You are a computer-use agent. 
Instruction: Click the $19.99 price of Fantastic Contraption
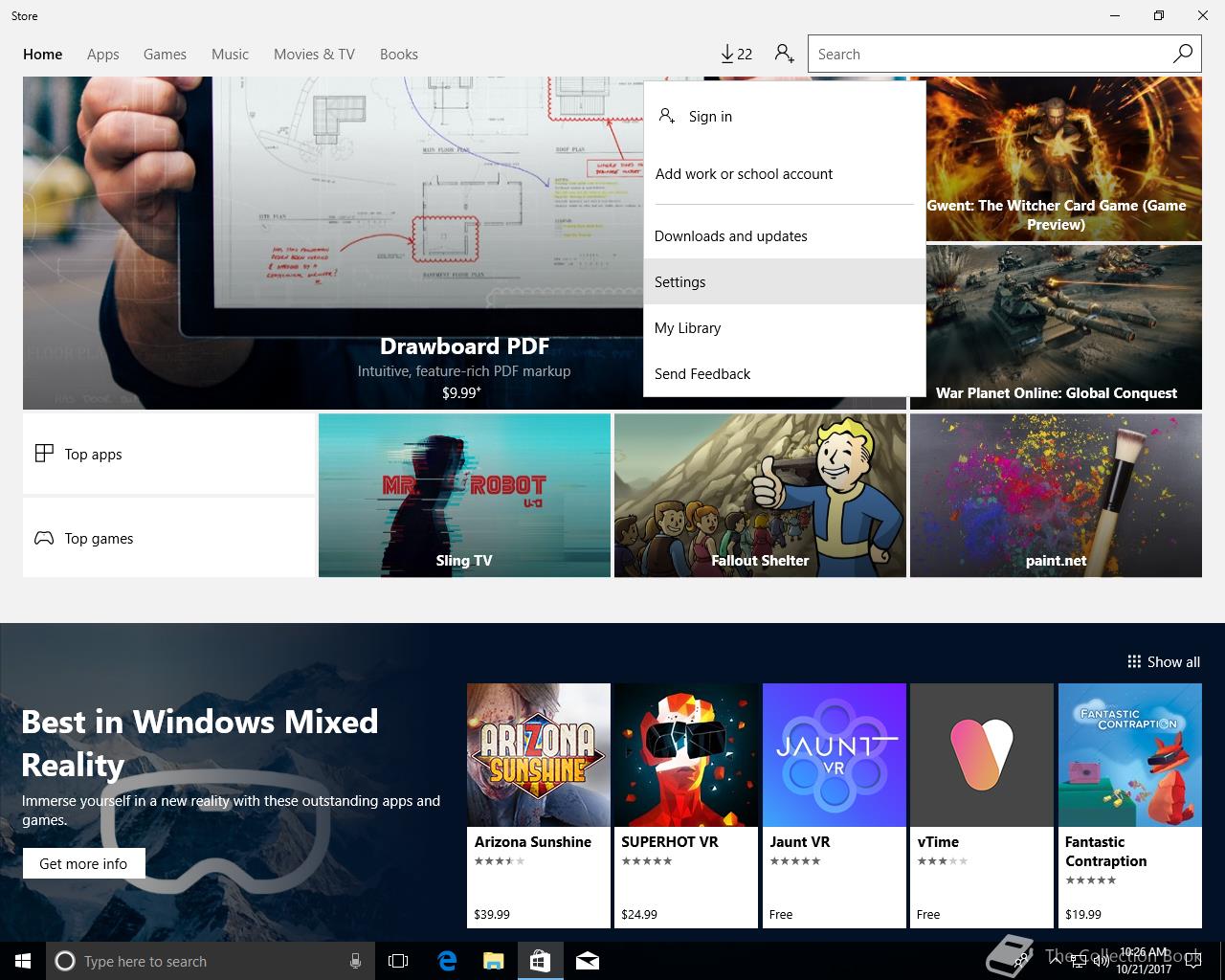[x=1083, y=914]
